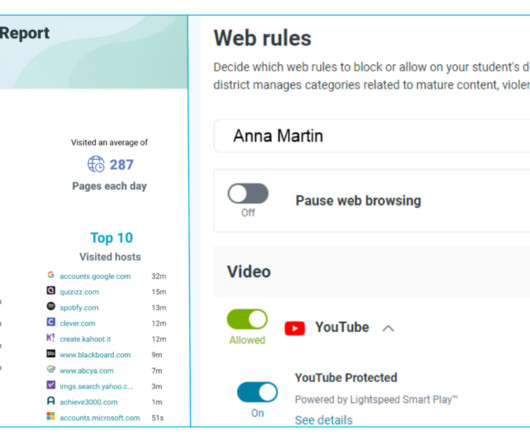This screenshot has width=530, height=442.
Task: Click the Spotify icon in the host list
Action: [x=51, y=306]
